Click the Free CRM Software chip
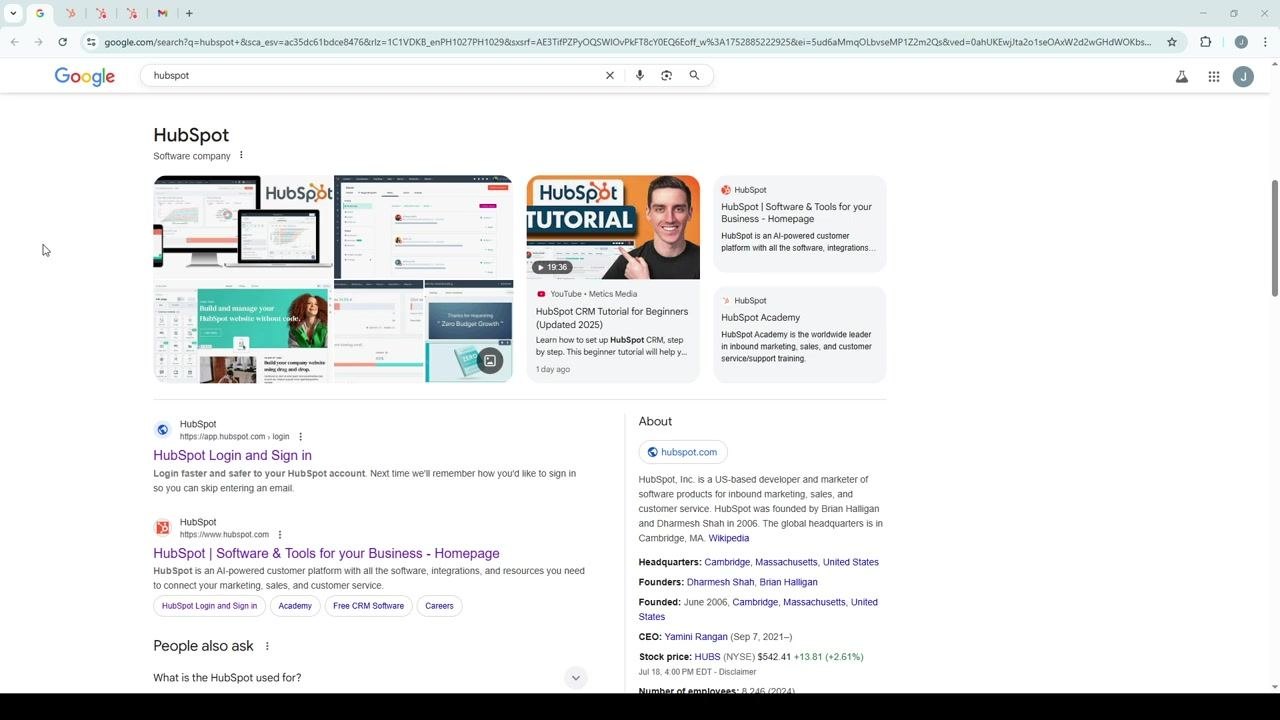This screenshot has height=720, width=1280. (x=368, y=606)
